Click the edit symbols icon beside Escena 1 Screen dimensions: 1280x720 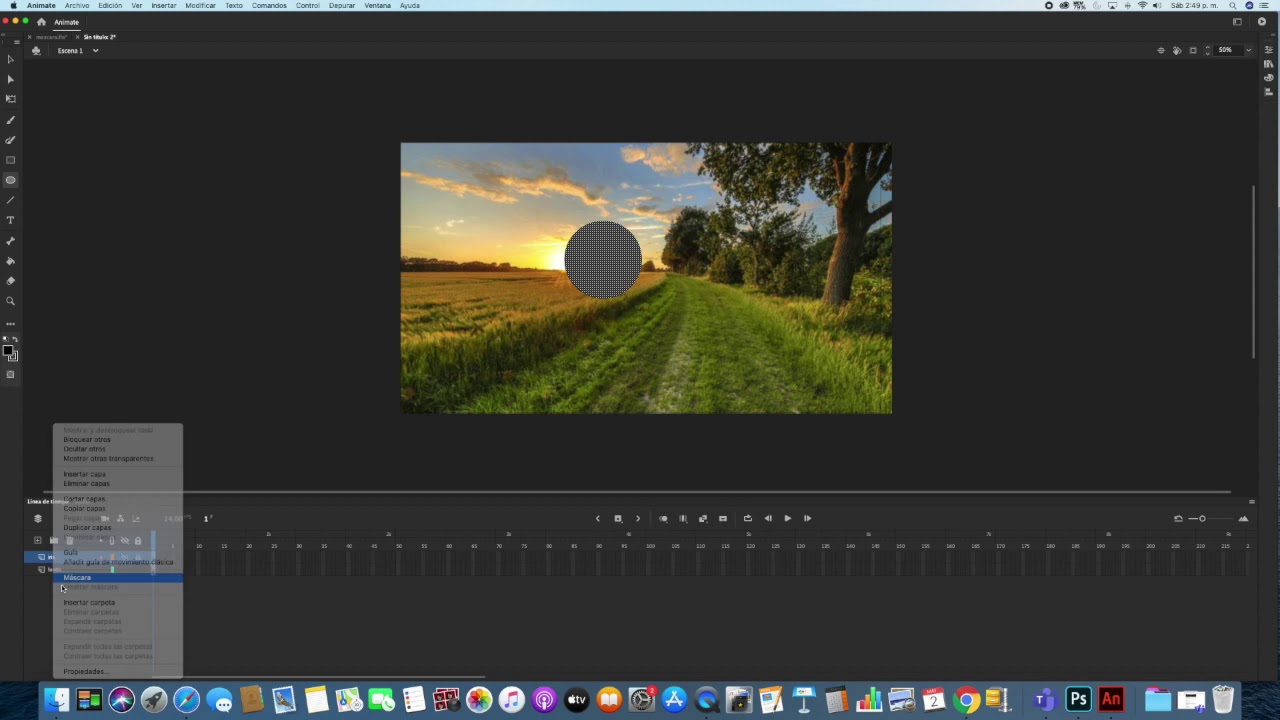(36, 51)
